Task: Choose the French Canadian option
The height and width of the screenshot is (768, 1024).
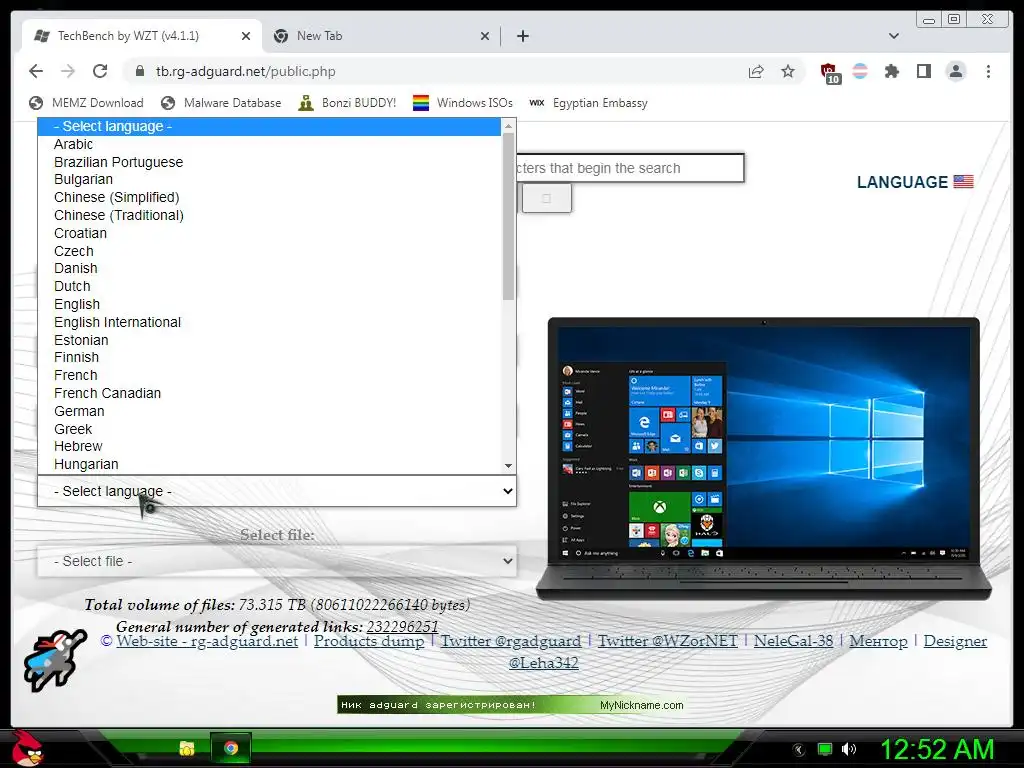Action: [x=270, y=393]
